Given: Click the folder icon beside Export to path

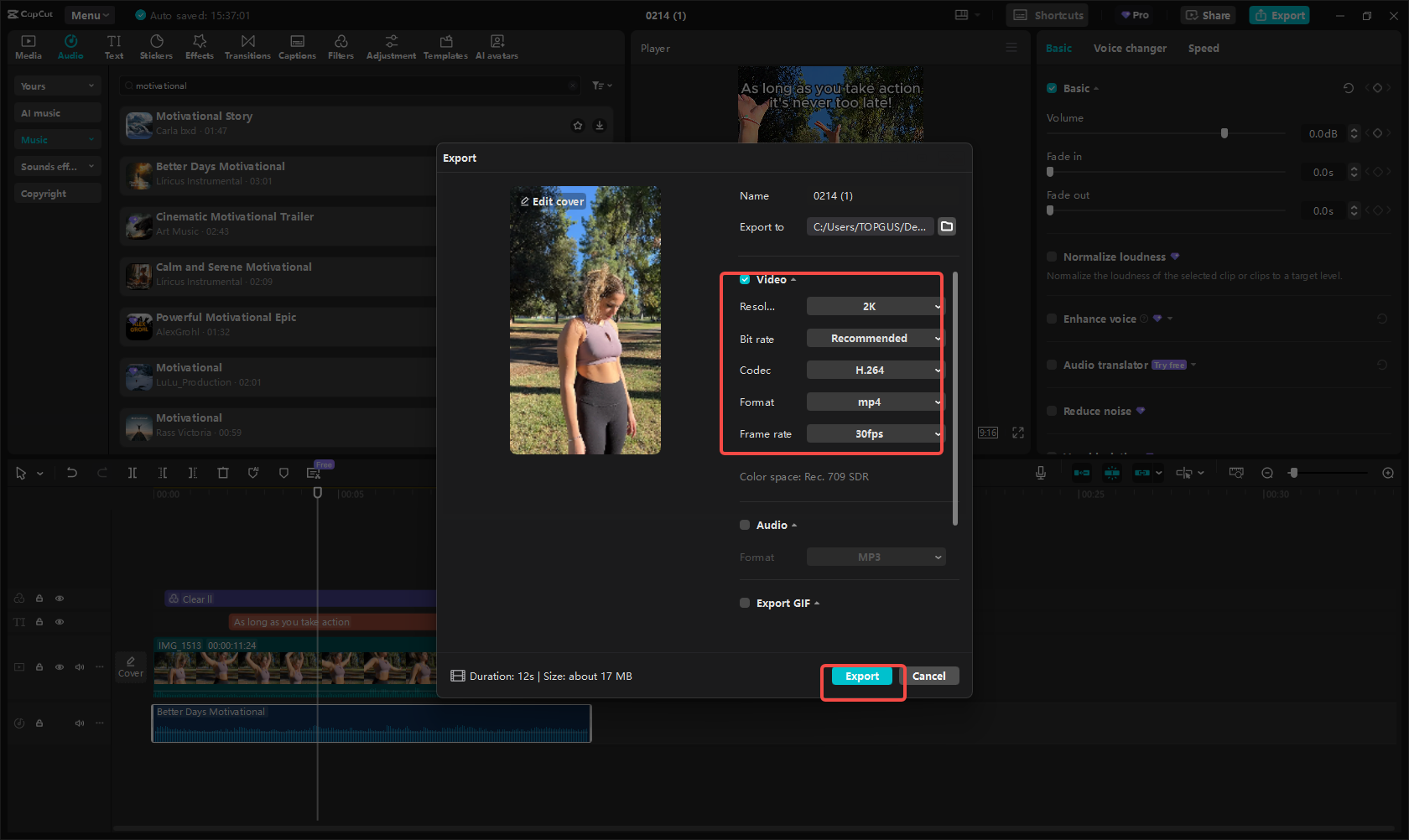Looking at the screenshot, I should (x=947, y=226).
